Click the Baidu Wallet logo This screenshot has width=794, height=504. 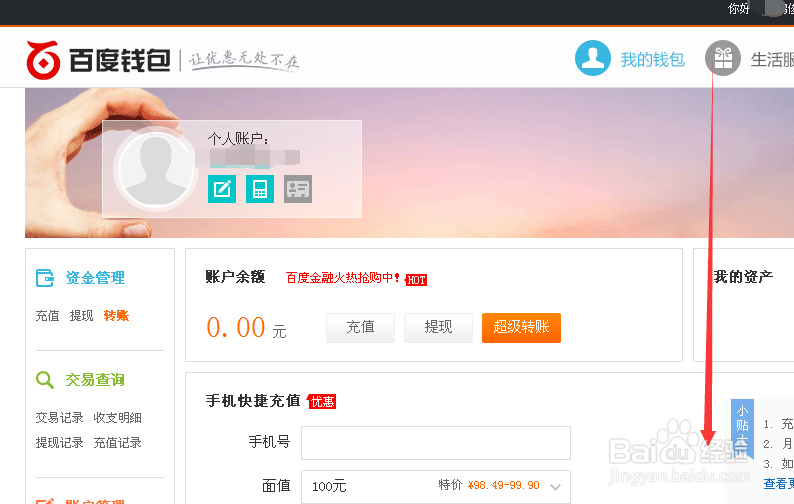[x=98, y=60]
